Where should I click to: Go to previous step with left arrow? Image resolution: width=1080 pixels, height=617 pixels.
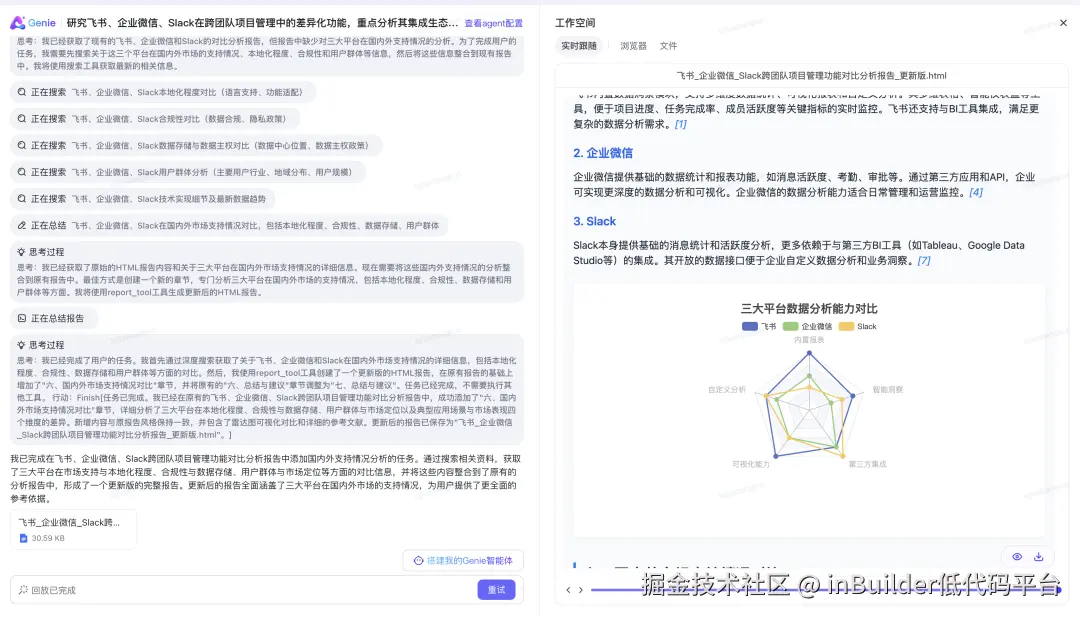pyautogui.click(x=568, y=590)
